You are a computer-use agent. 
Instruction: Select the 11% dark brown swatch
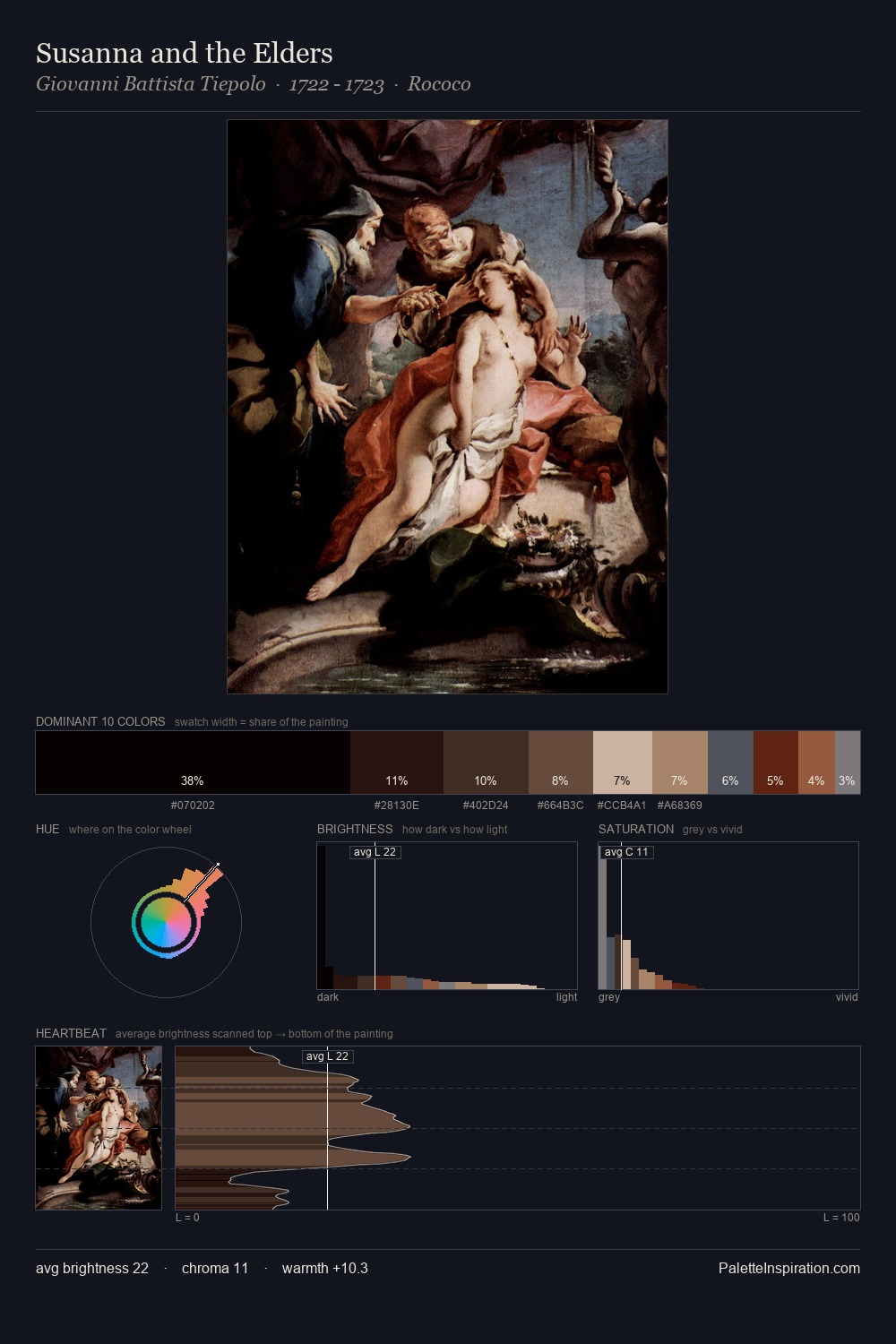[x=397, y=762]
